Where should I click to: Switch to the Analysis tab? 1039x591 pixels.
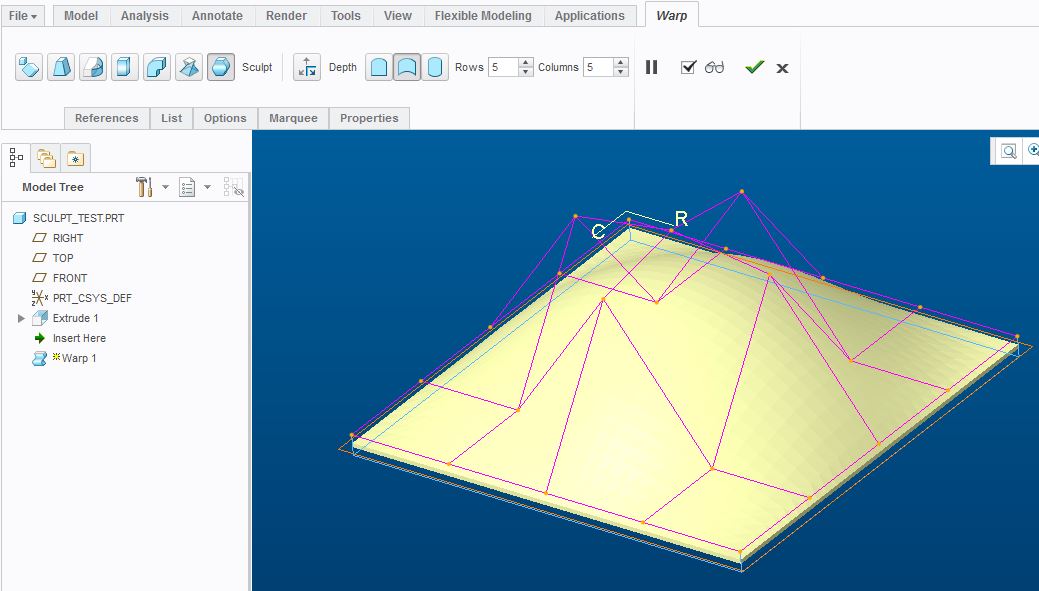coord(144,15)
